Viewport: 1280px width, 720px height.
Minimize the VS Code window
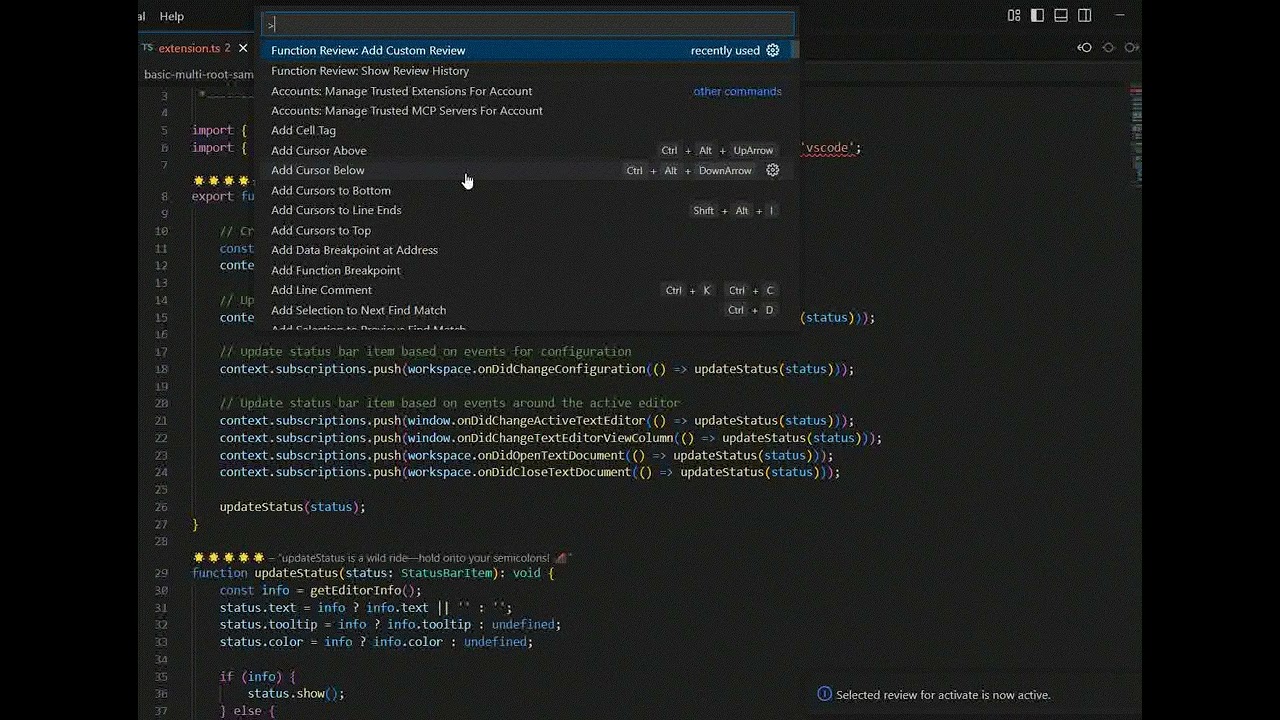click(x=1121, y=16)
